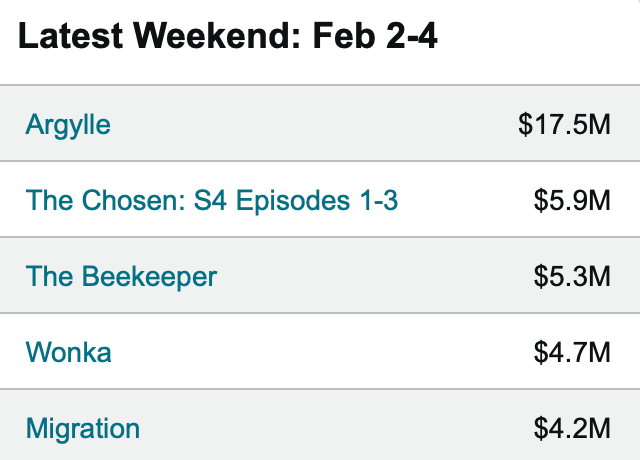This screenshot has width=640, height=460.
Task: Click the $5.3M gross for The Beekeeper
Action: click(572, 276)
